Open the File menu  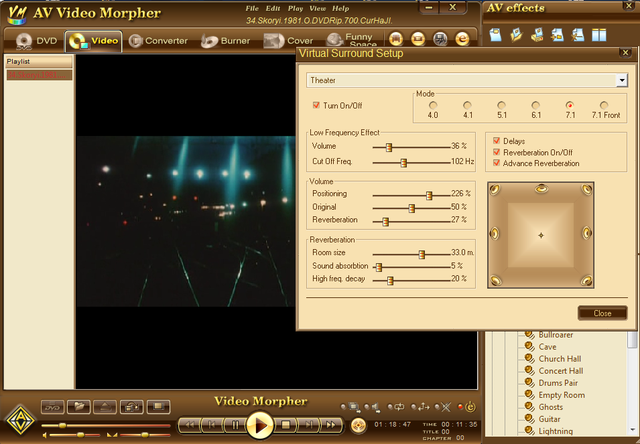(x=252, y=9)
